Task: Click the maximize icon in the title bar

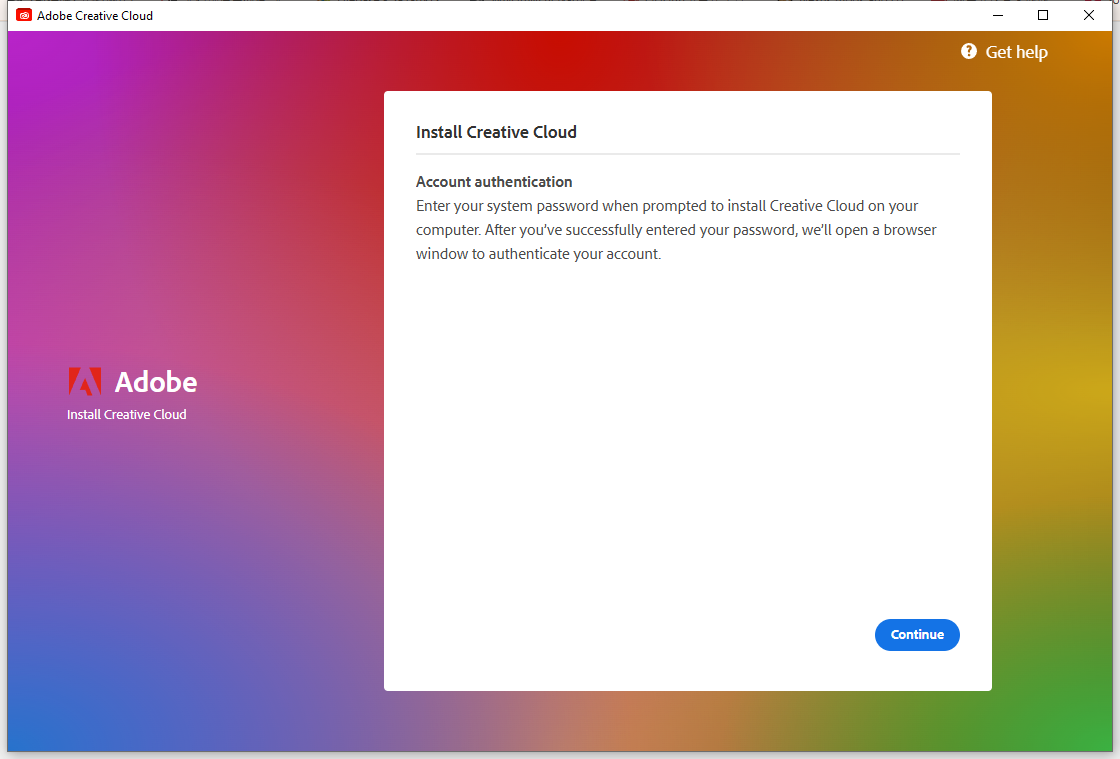Action: [1043, 15]
